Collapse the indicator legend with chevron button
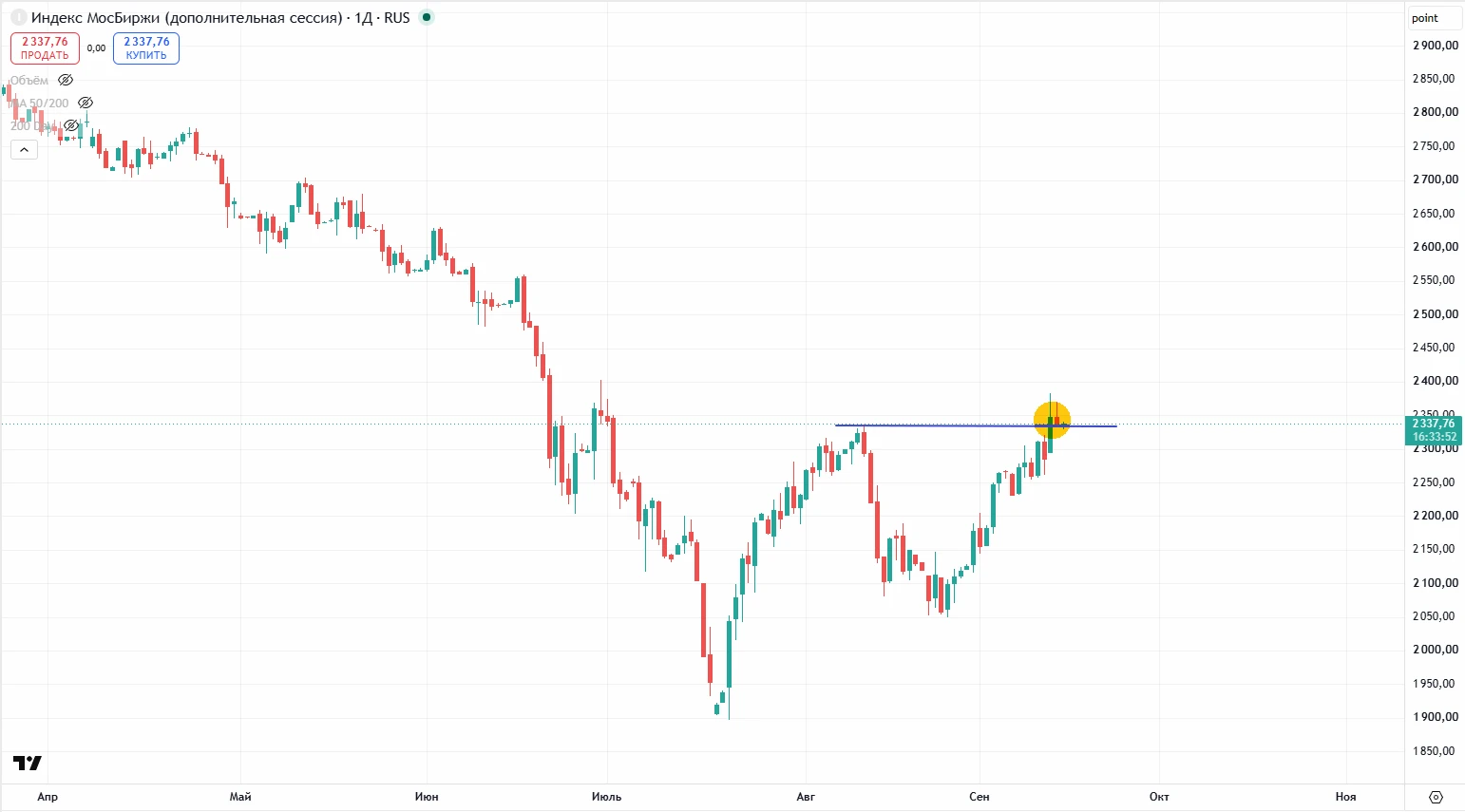Viewport: 1465px width, 812px height. tap(24, 149)
